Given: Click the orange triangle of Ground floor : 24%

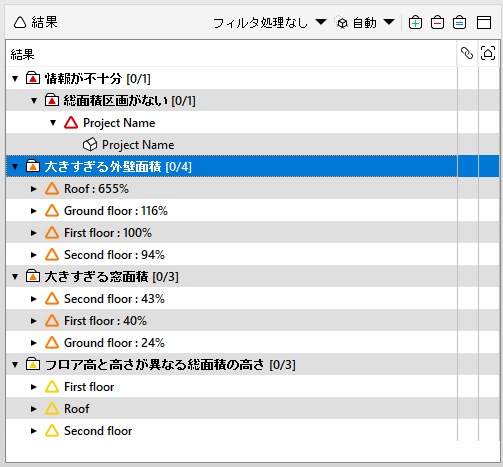Looking at the screenshot, I should pyautogui.click(x=52, y=343).
